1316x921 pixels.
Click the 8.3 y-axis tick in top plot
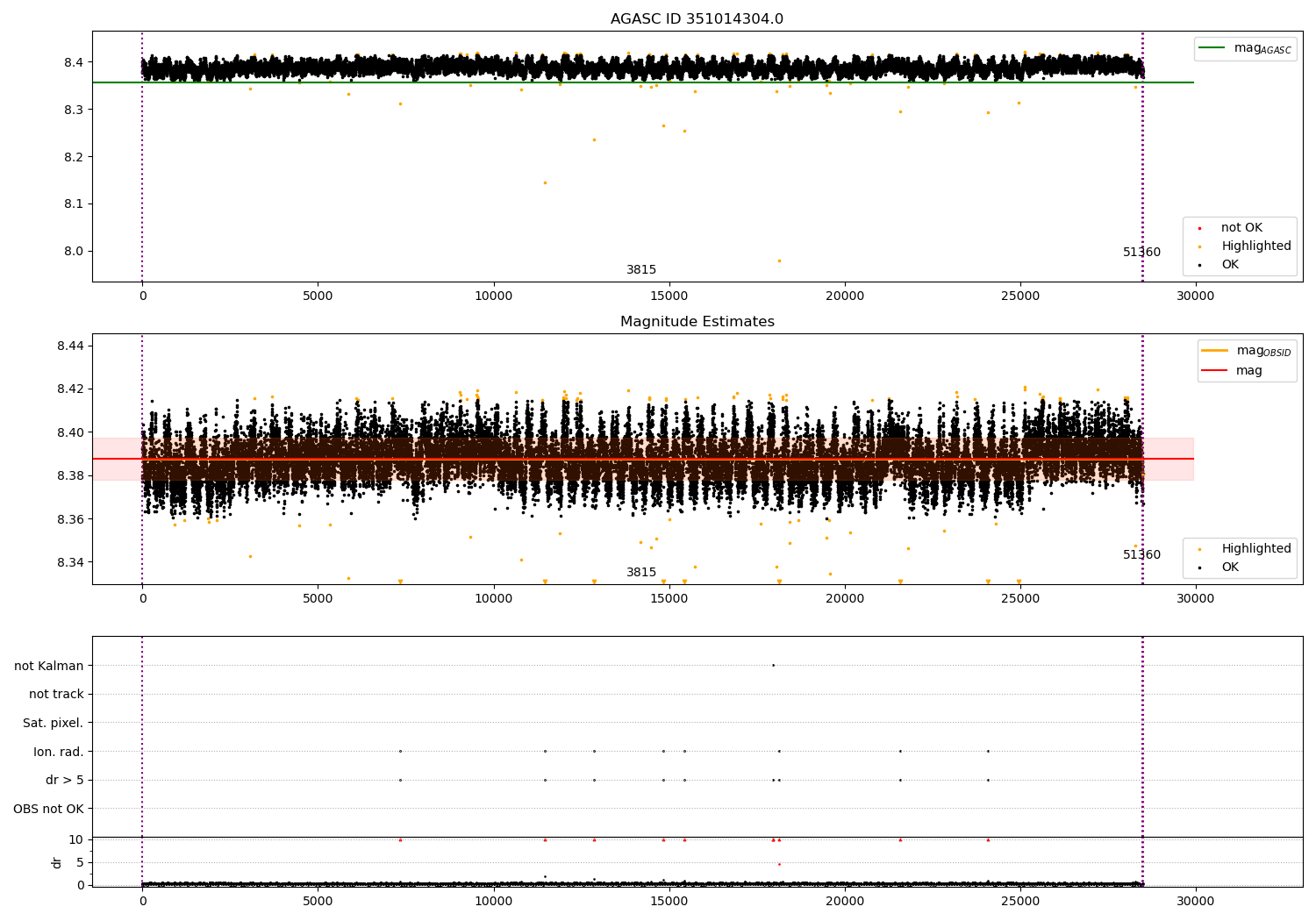point(74,110)
